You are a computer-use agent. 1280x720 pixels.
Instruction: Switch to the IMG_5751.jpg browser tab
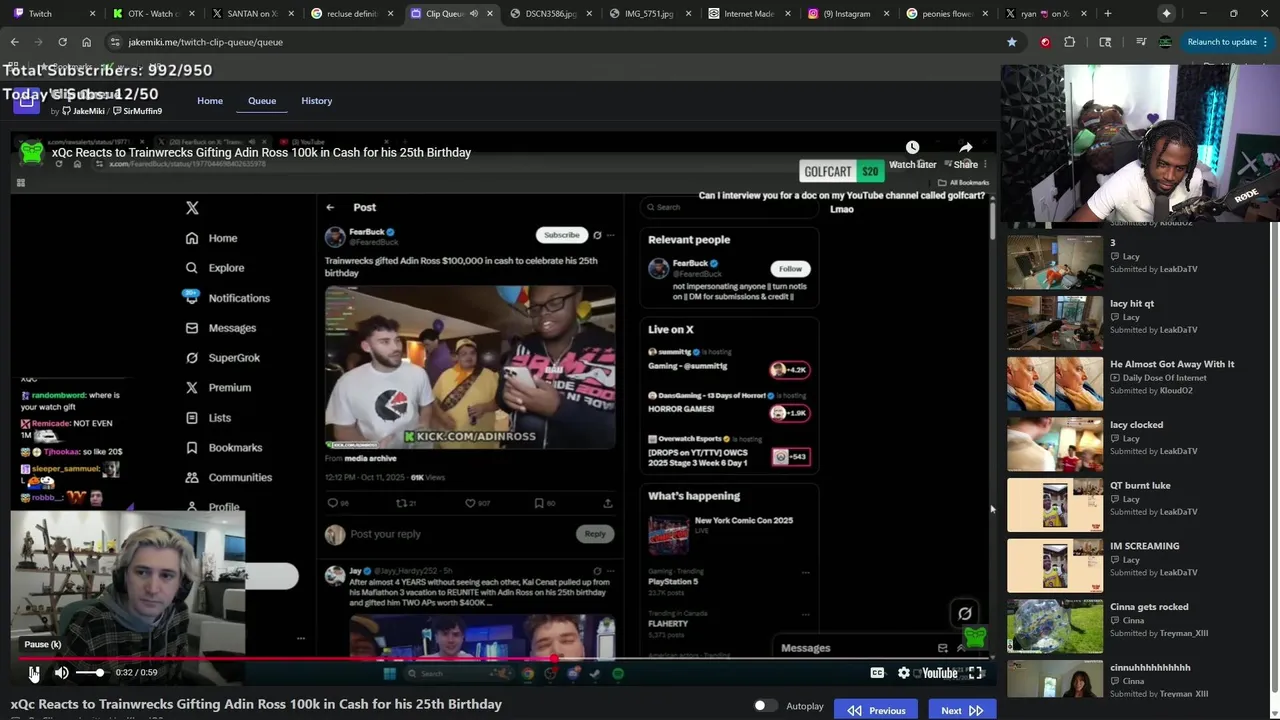click(x=649, y=14)
